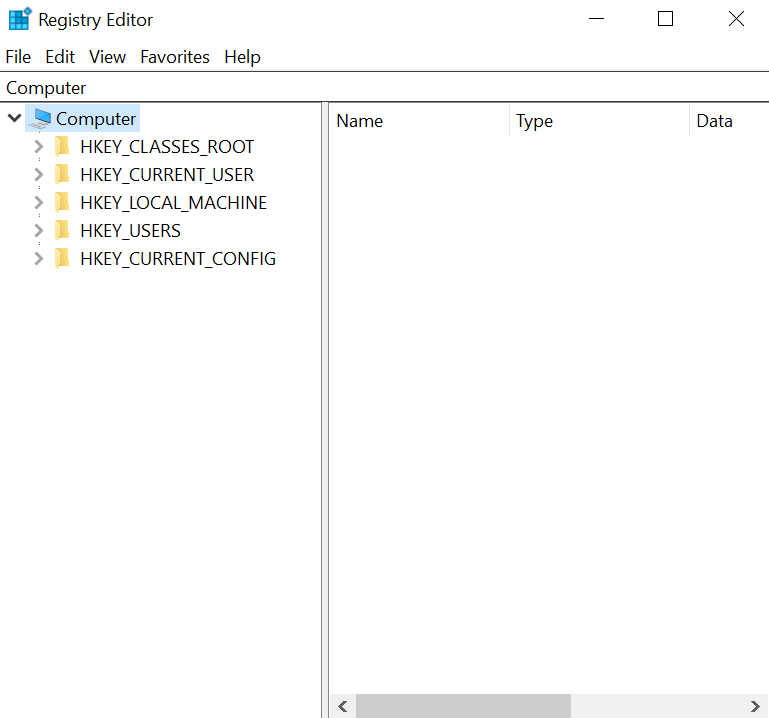Open the Help menu

[x=242, y=57]
